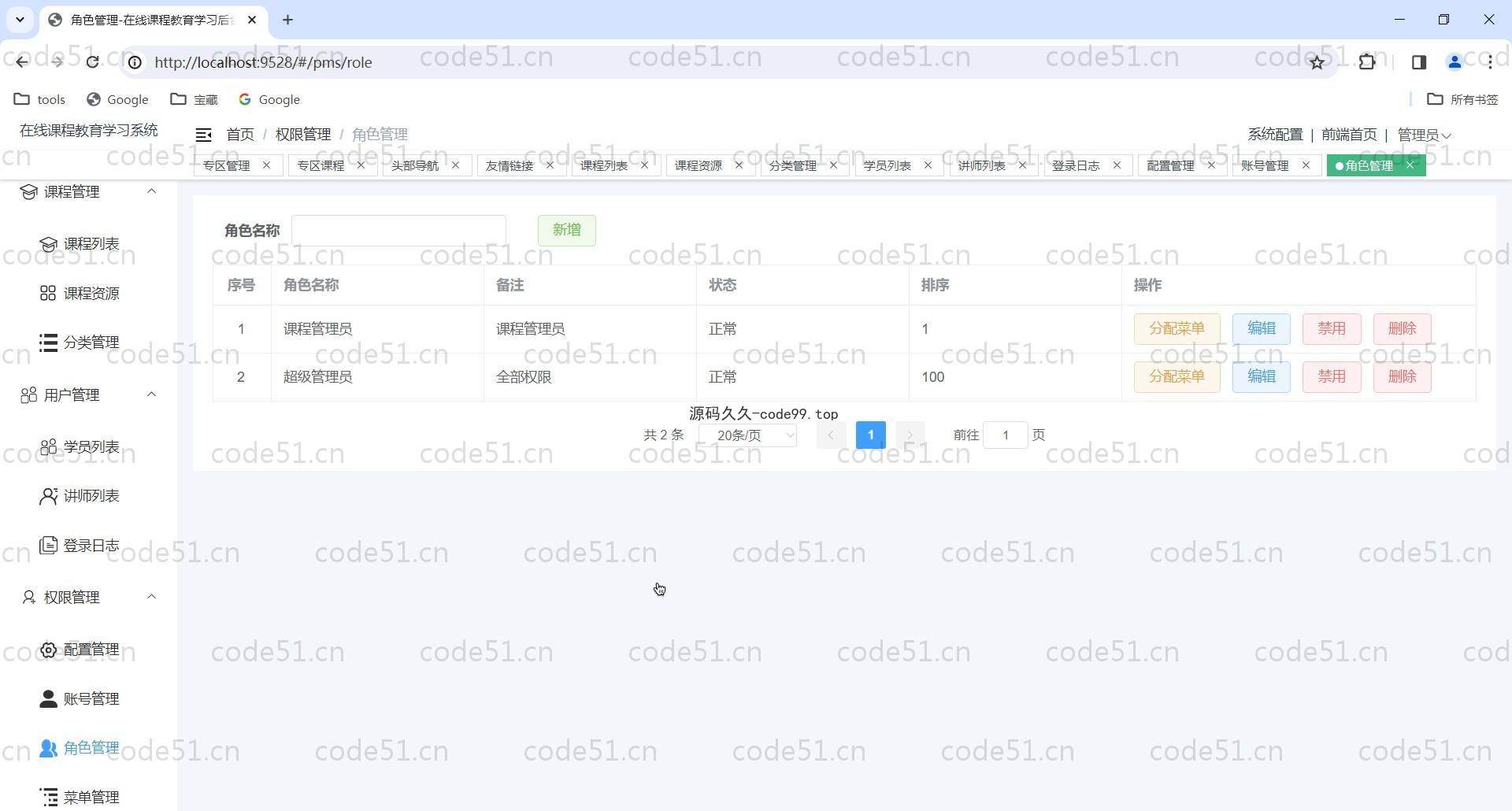Viewport: 1512px width, 811px height.
Task: Collapse the 课程管理 sidebar section
Action: (151, 191)
